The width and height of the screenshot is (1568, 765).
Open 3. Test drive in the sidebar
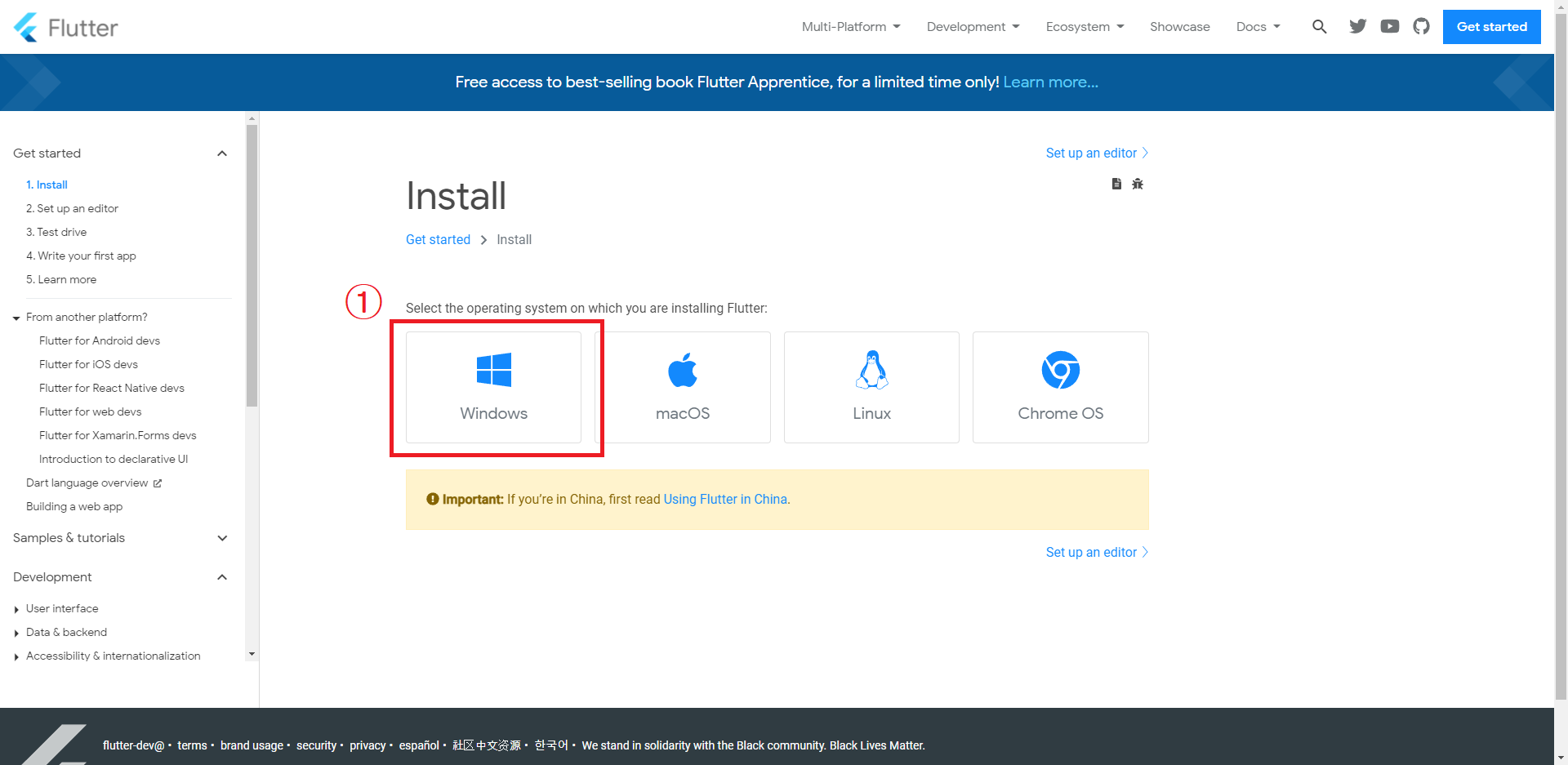pyautogui.click(x=56, y=232)
